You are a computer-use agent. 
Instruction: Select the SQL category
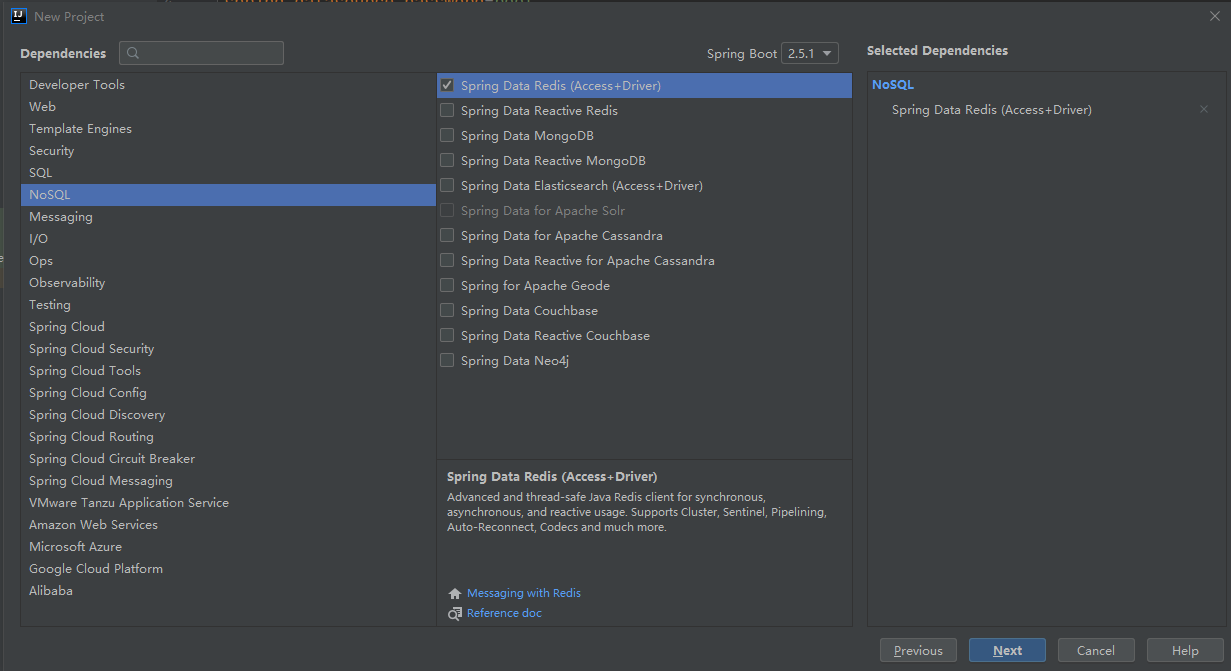(41, 173)
